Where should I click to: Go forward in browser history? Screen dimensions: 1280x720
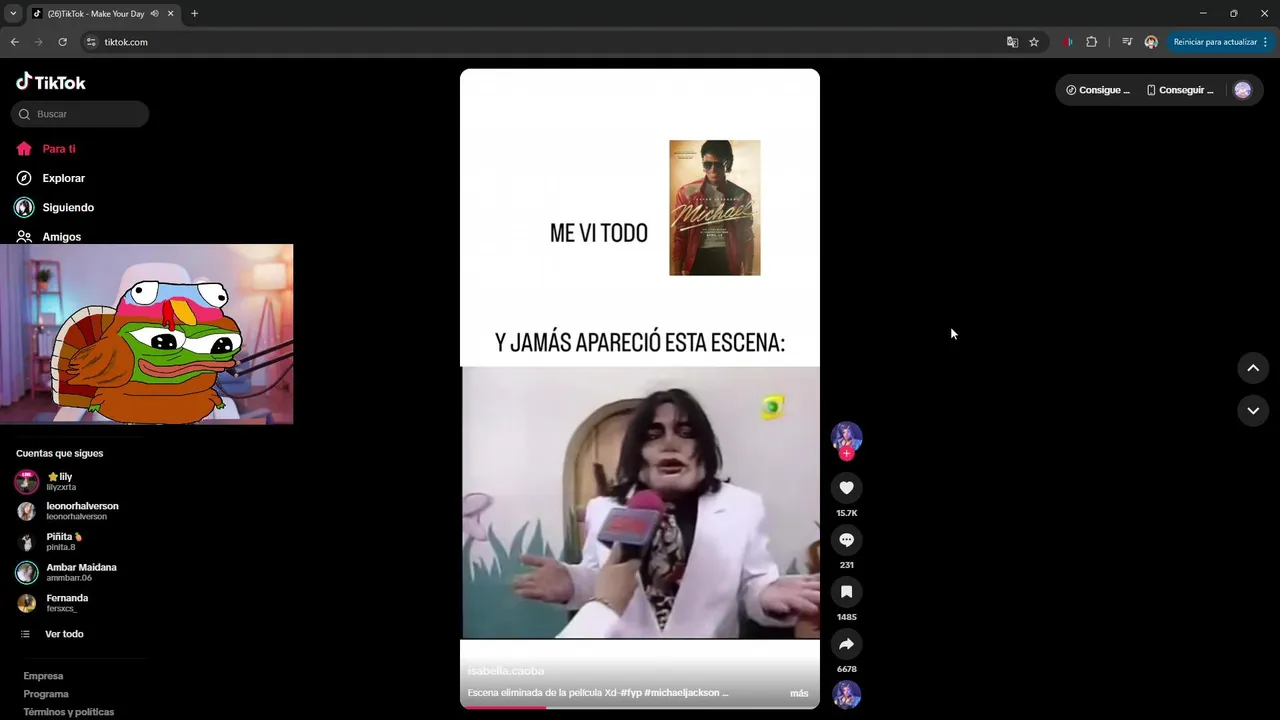tap(39, 42)
